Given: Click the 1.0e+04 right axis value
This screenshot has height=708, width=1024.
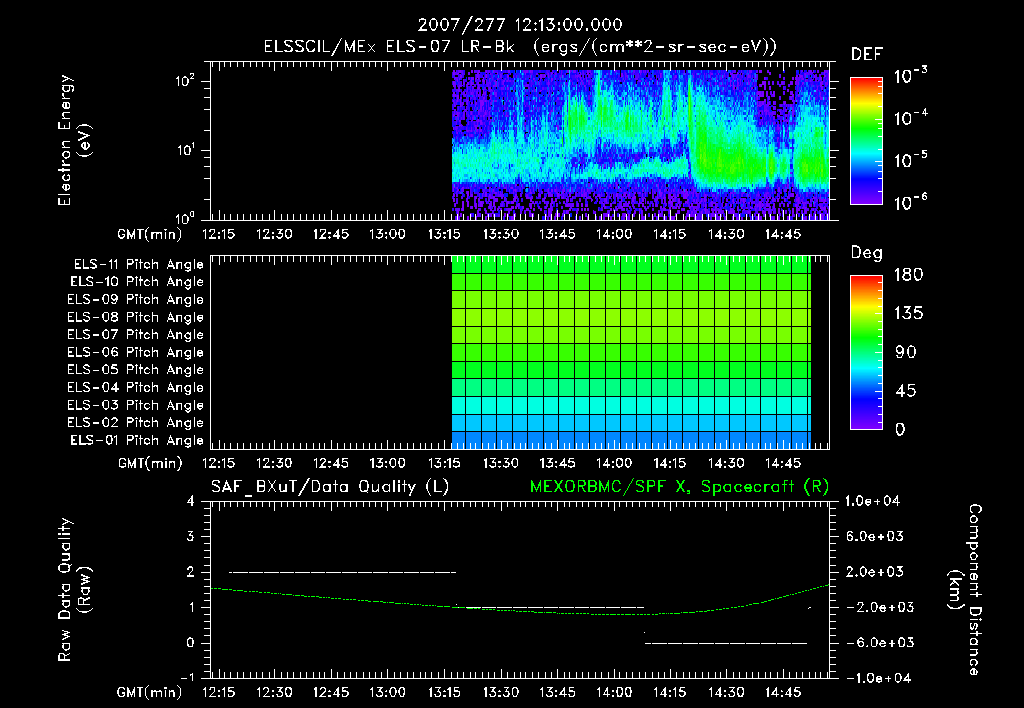Looking at the screenshot, I should click(x=872, y=501).
